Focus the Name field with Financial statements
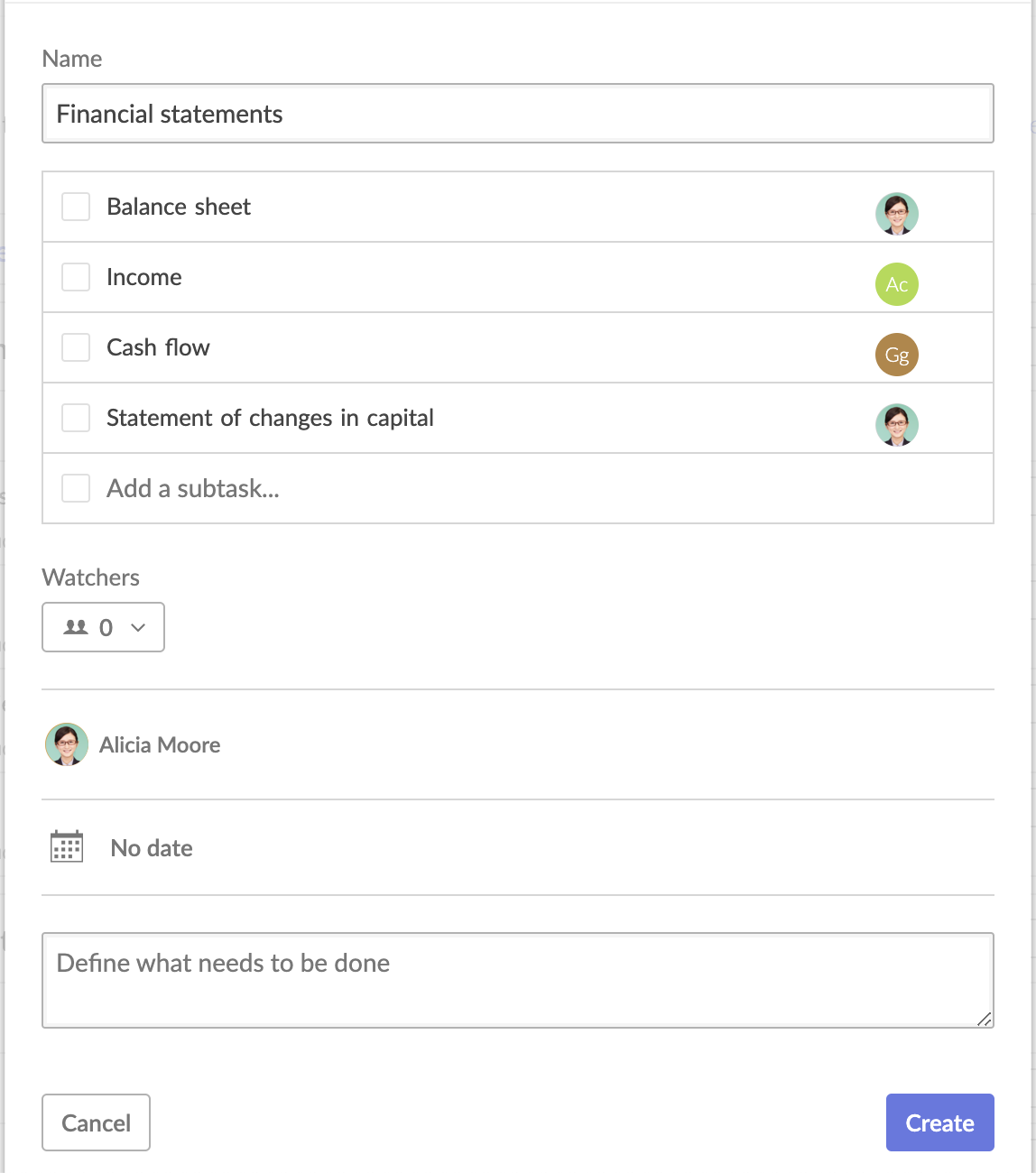 coord(518,114)
